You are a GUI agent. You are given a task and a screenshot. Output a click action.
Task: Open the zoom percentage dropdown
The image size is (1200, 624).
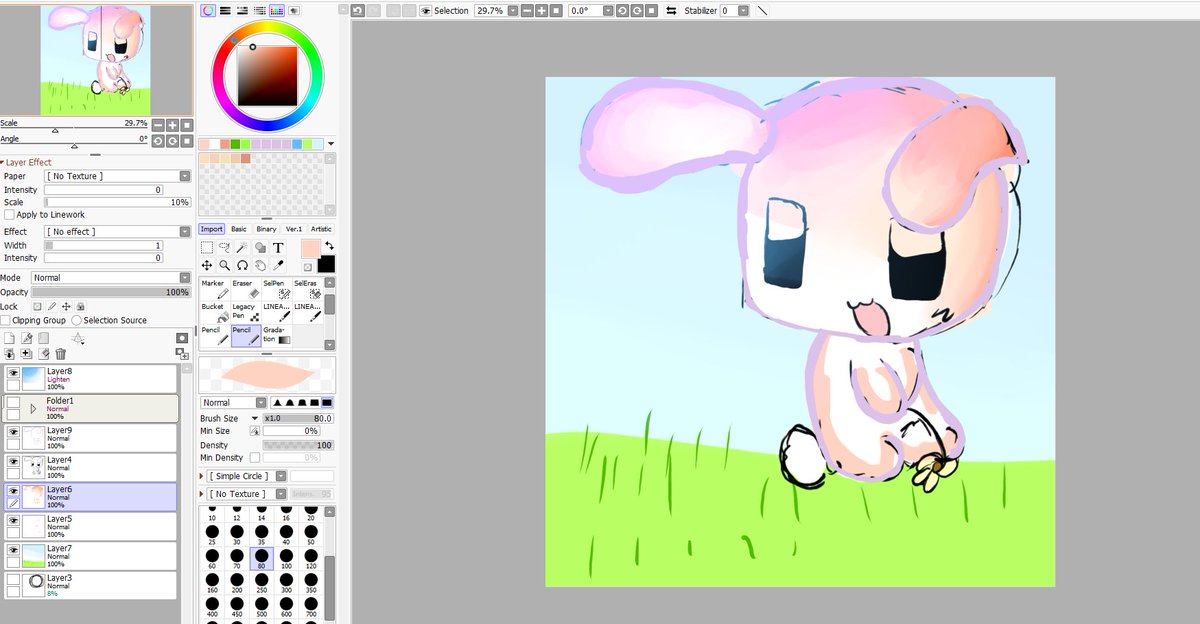512,10
